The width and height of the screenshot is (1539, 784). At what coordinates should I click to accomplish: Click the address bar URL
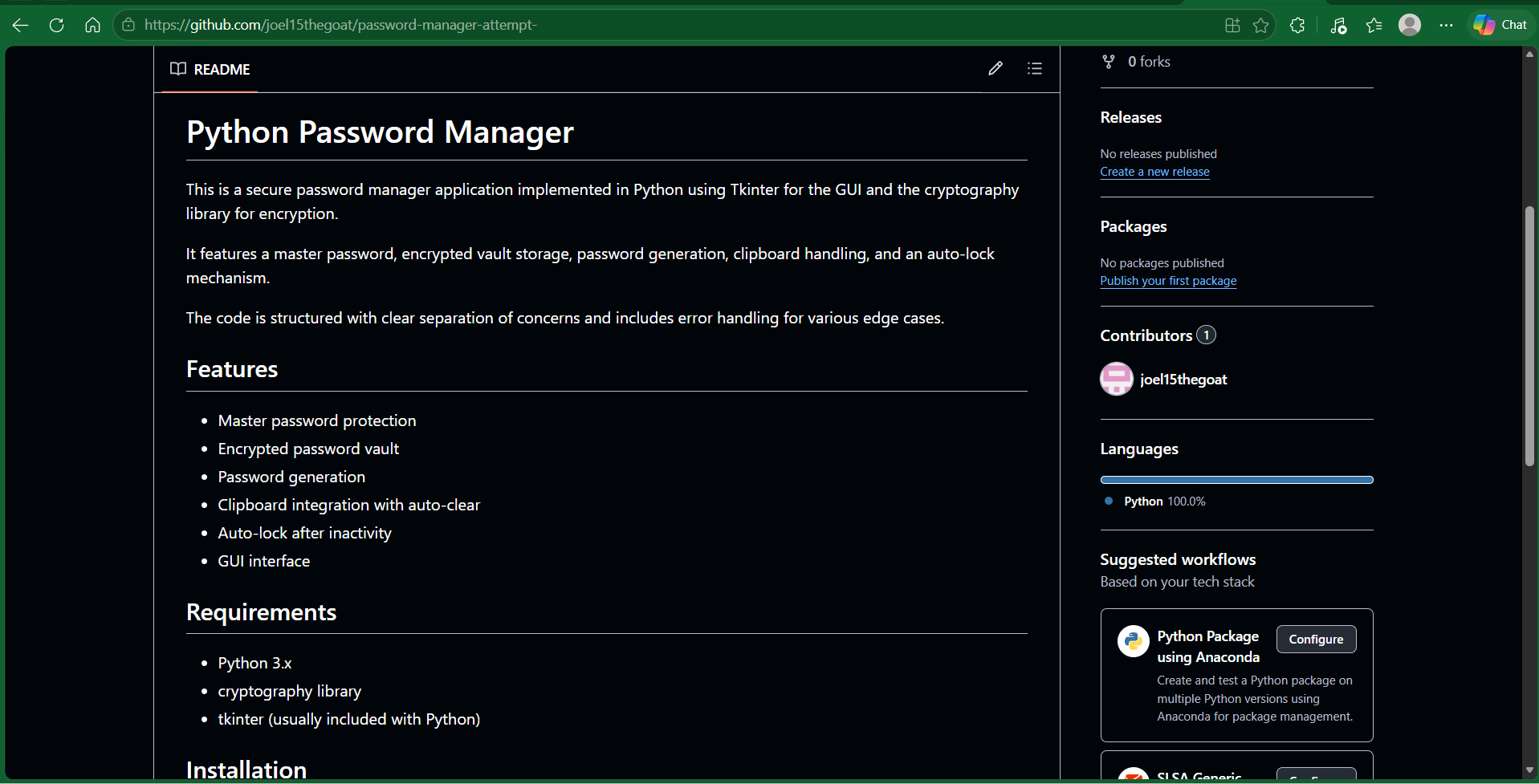pyautogui.click(x=340, y=25)
